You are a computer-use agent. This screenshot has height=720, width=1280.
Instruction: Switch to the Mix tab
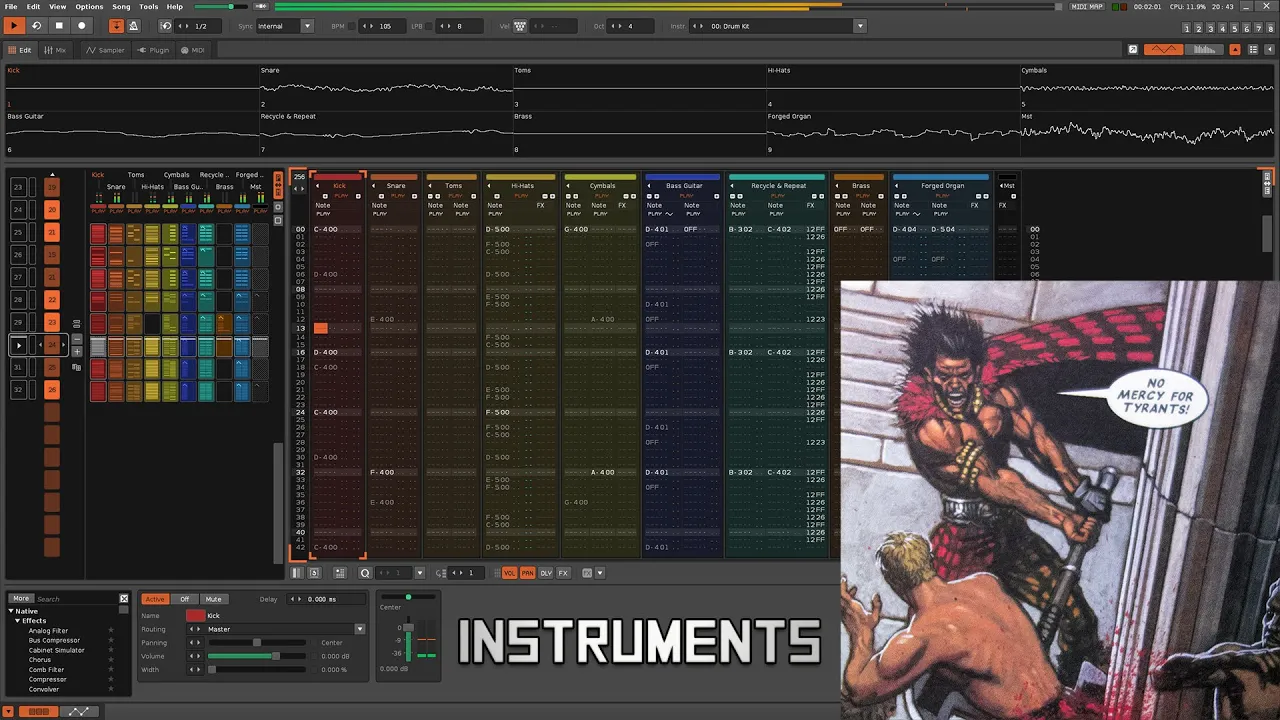pos(55,50)
